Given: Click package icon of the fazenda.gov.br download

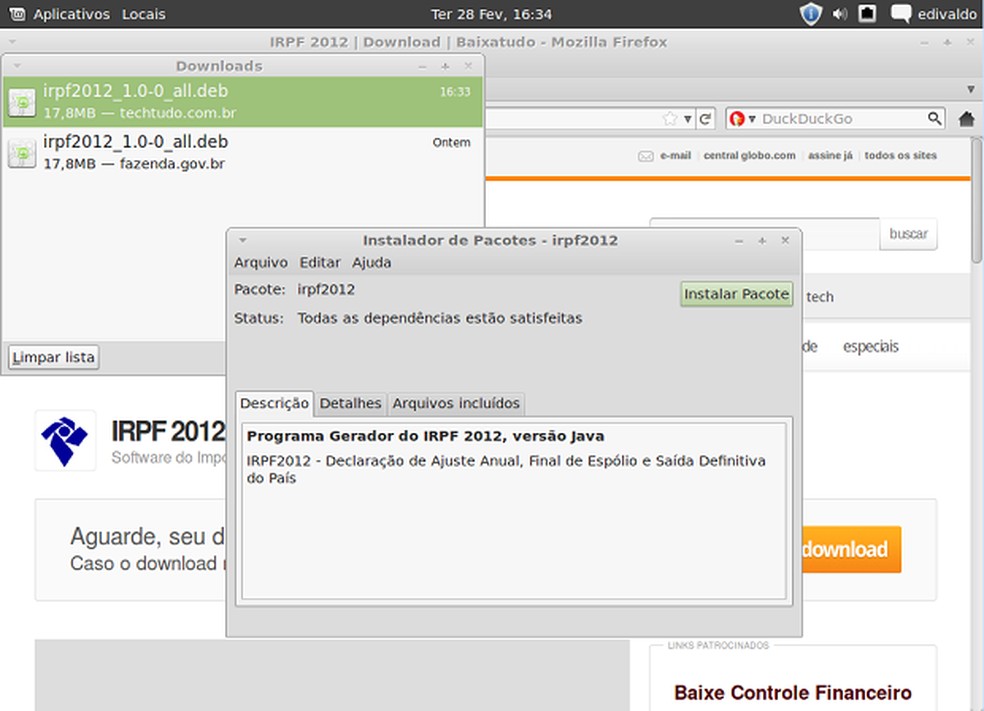Looking at the screenshot, I should [x=22, y=153].
